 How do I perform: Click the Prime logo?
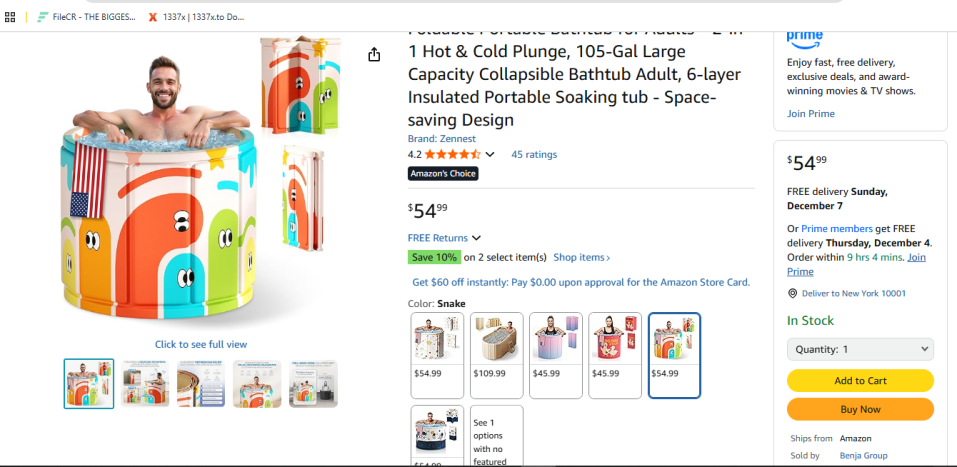(x=805, y=38)
